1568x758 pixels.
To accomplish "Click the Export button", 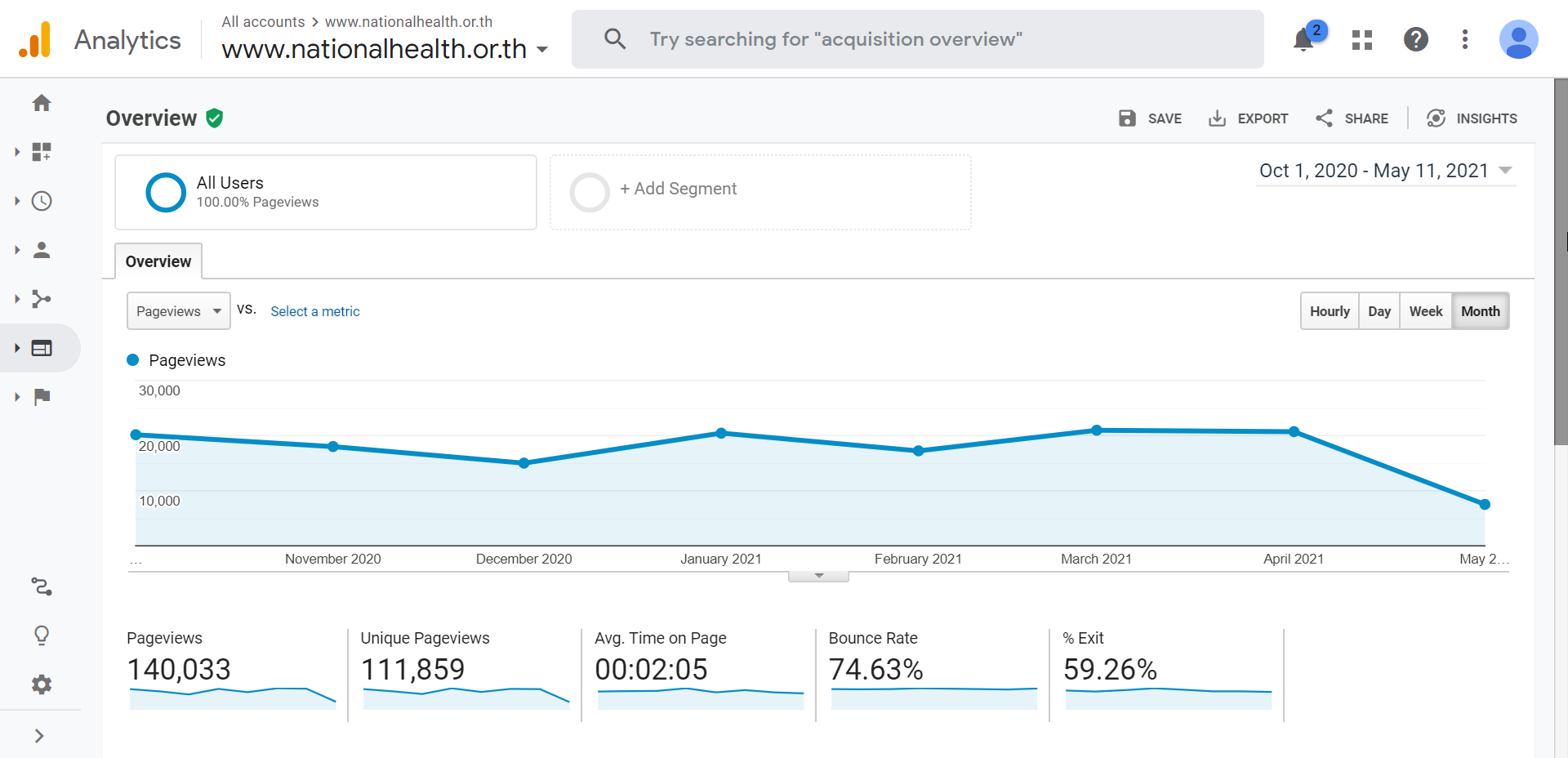I will [x=1248, y=118].
